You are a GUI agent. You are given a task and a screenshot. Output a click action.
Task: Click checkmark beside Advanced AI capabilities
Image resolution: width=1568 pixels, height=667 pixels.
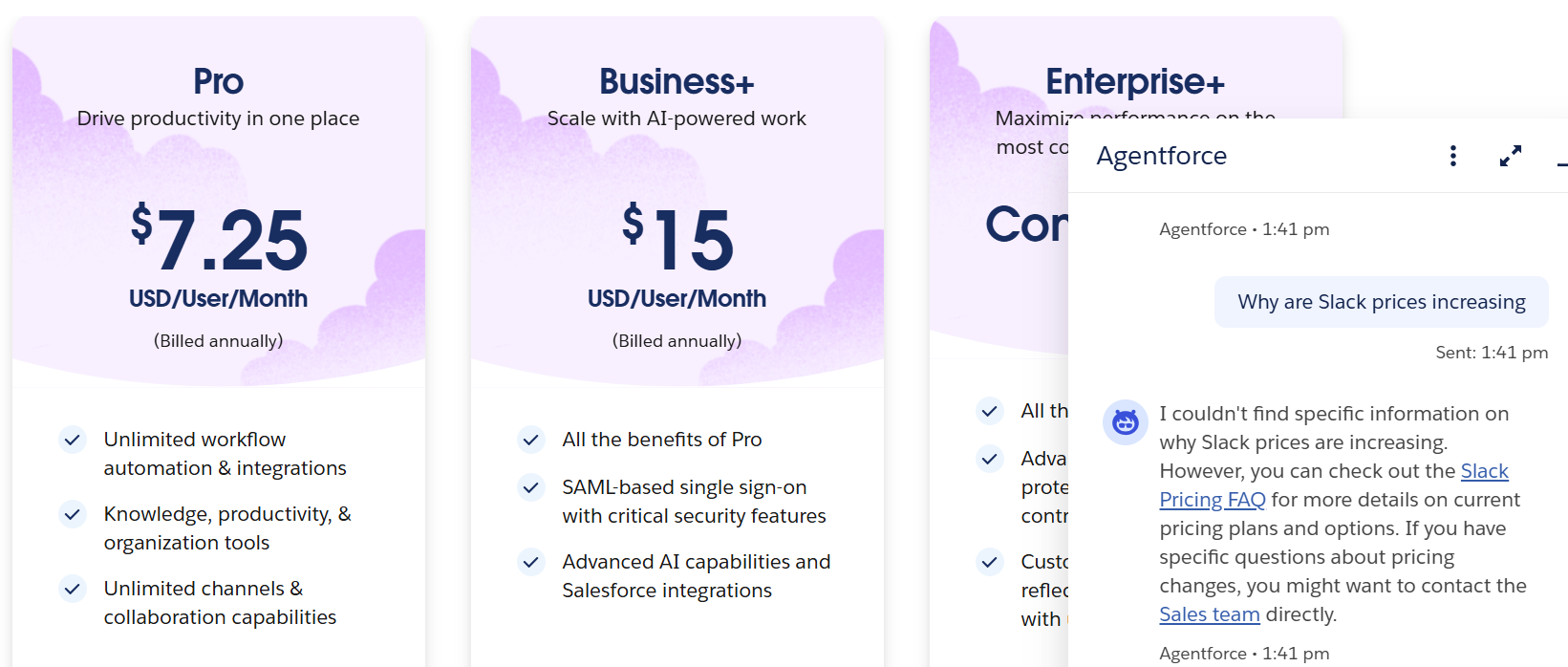[531, 562]
